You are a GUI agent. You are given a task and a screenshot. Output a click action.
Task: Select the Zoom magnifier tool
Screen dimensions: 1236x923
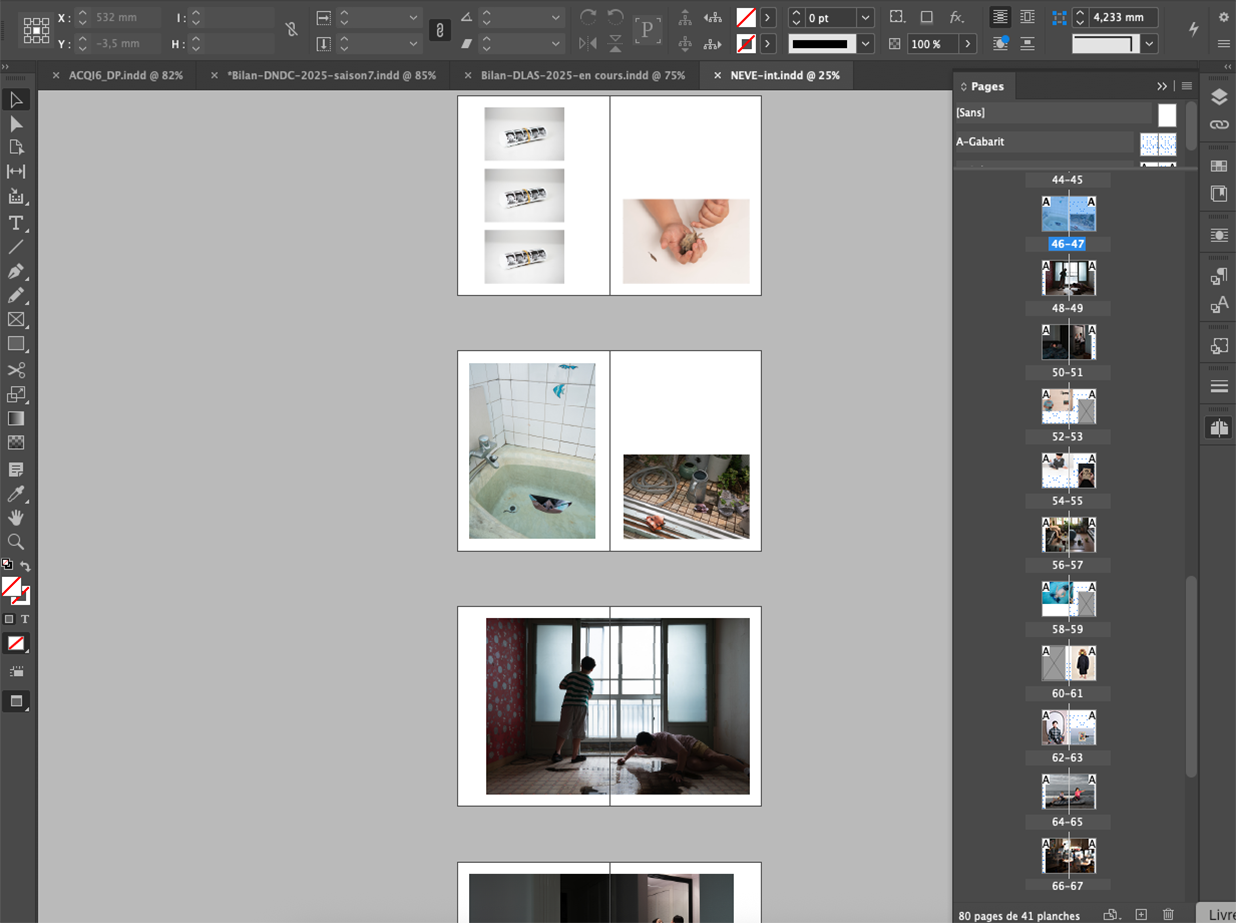(16, 541)
